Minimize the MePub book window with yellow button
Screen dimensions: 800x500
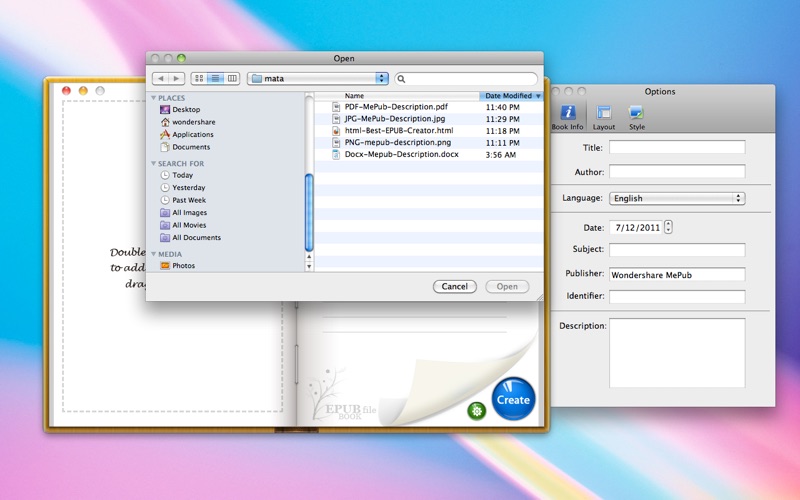coord(83,91)
